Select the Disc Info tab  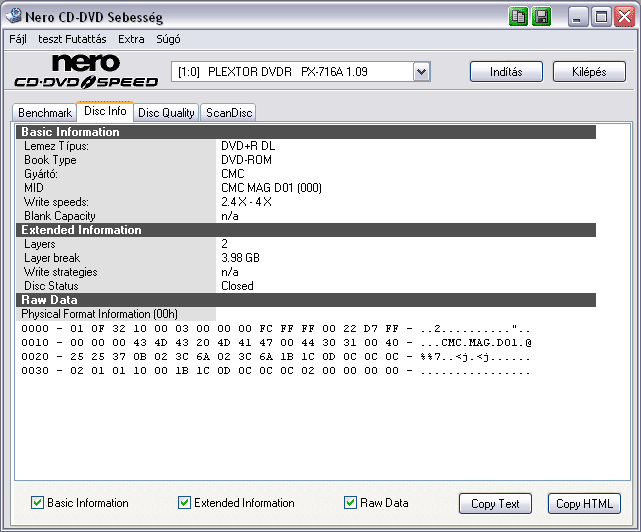point(105,111)
